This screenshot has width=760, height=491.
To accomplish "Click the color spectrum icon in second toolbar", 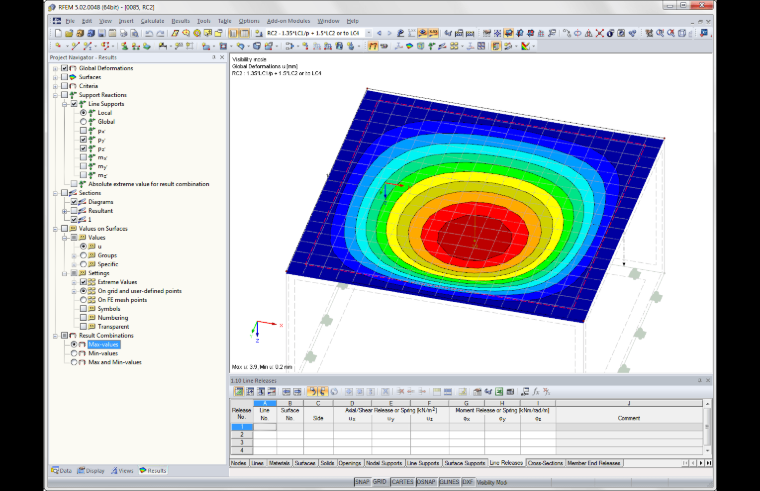I will [x=525, y=47].
